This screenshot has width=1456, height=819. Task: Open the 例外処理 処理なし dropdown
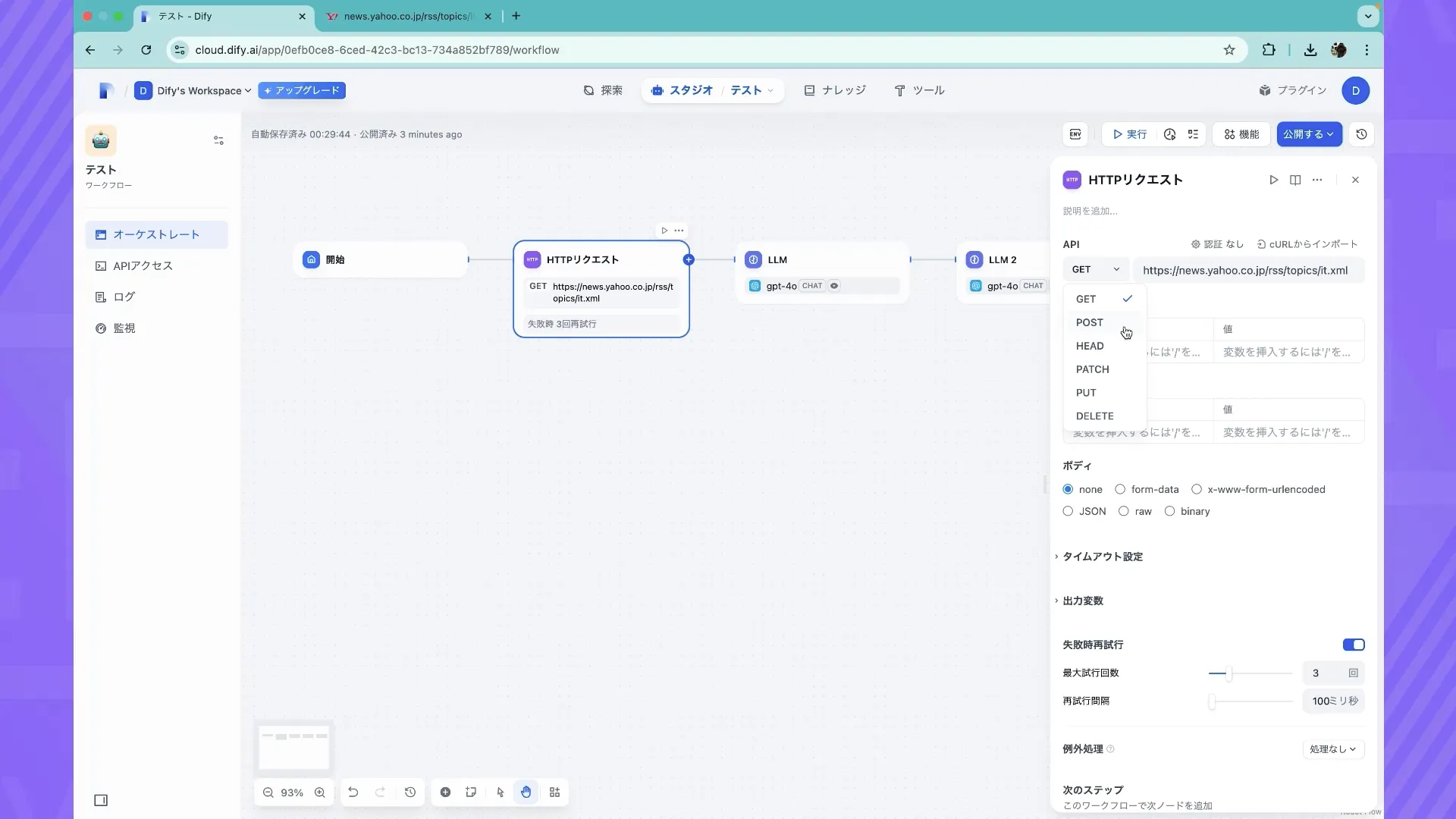[x=1332, y=748]
